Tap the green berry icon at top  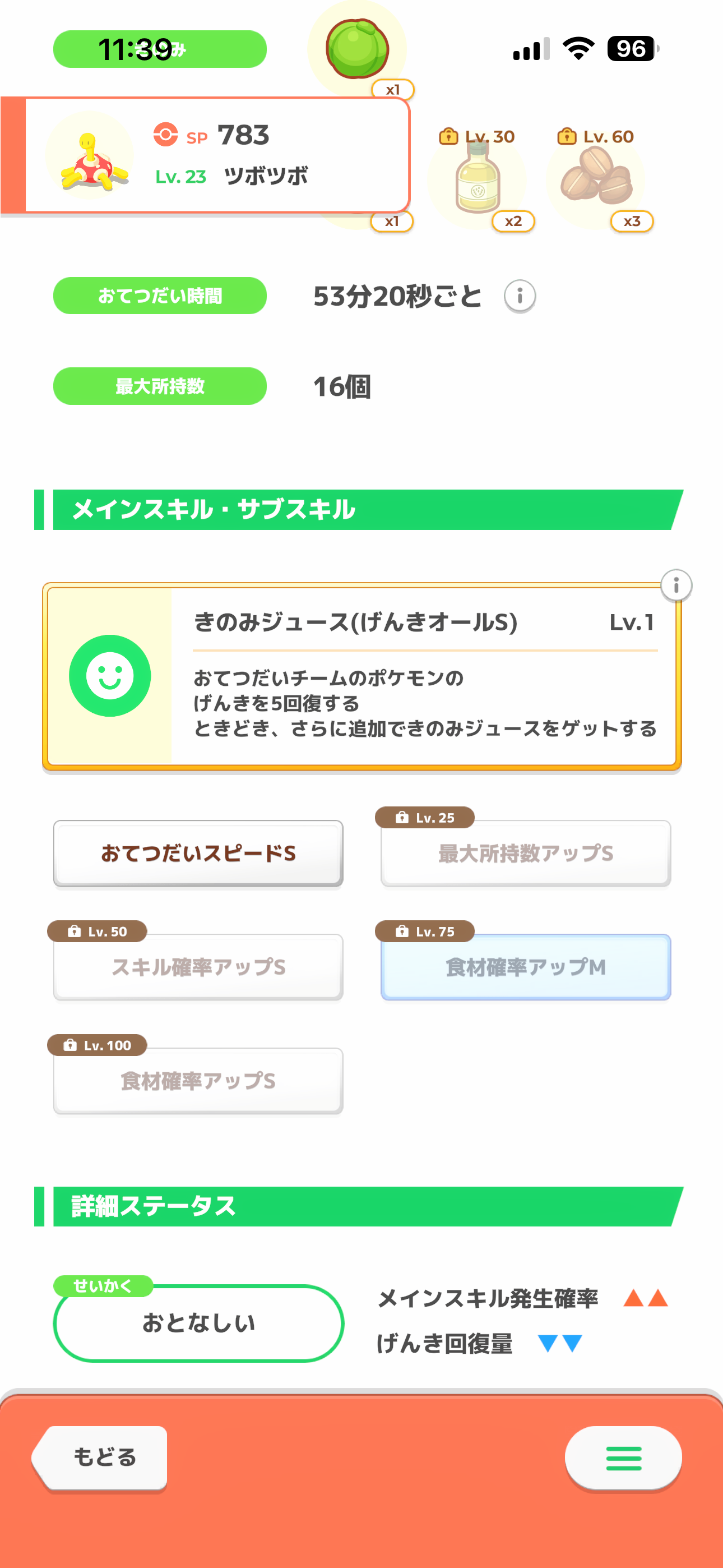(x=357, y=49)
